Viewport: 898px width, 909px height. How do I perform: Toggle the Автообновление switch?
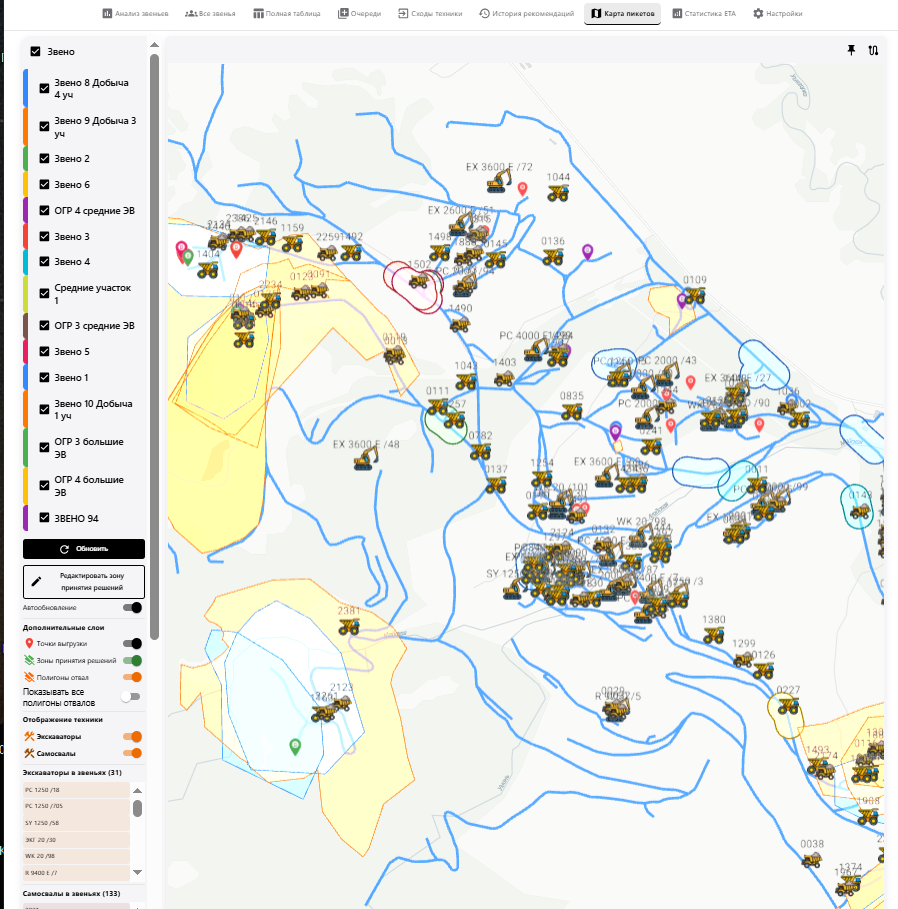132,608
